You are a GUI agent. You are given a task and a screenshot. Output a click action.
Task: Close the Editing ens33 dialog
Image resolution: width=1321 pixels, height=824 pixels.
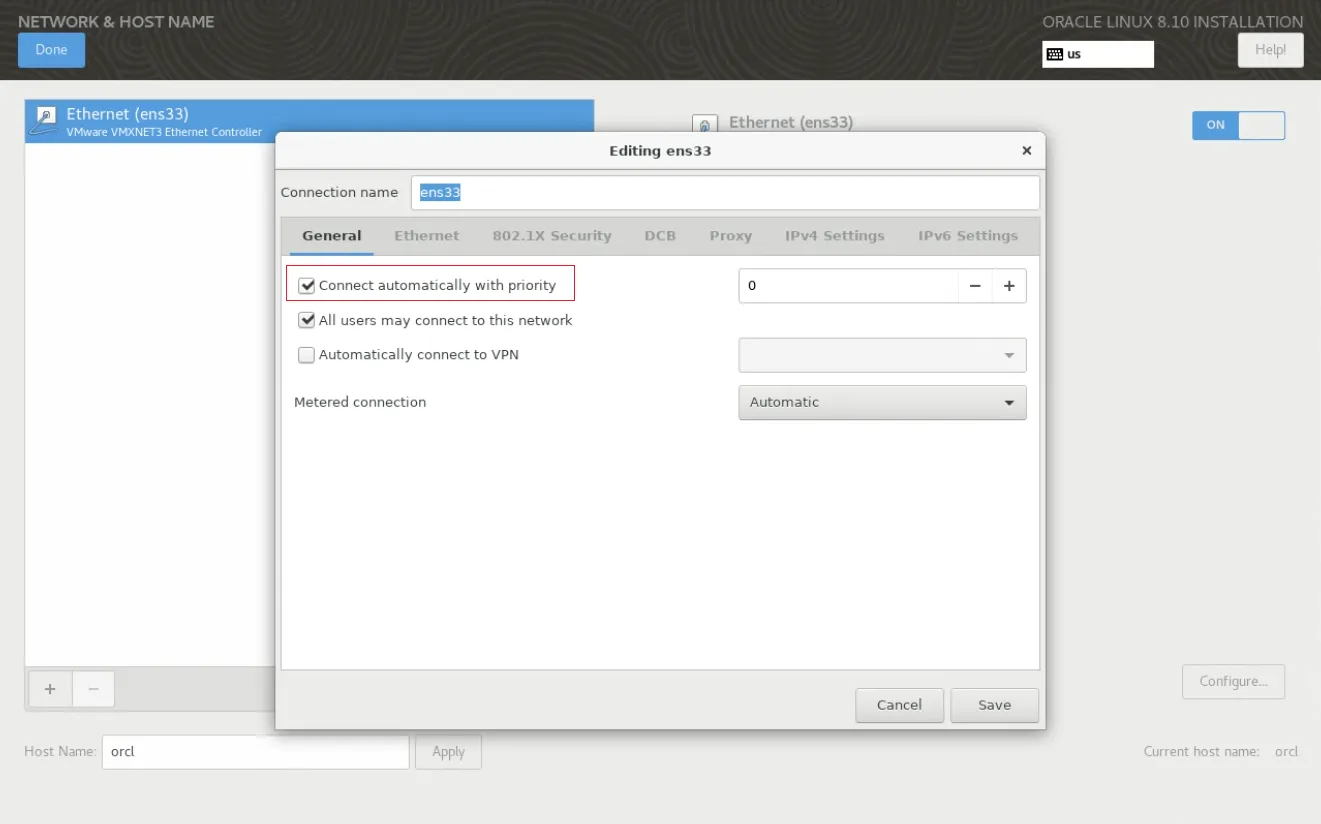1026,151
